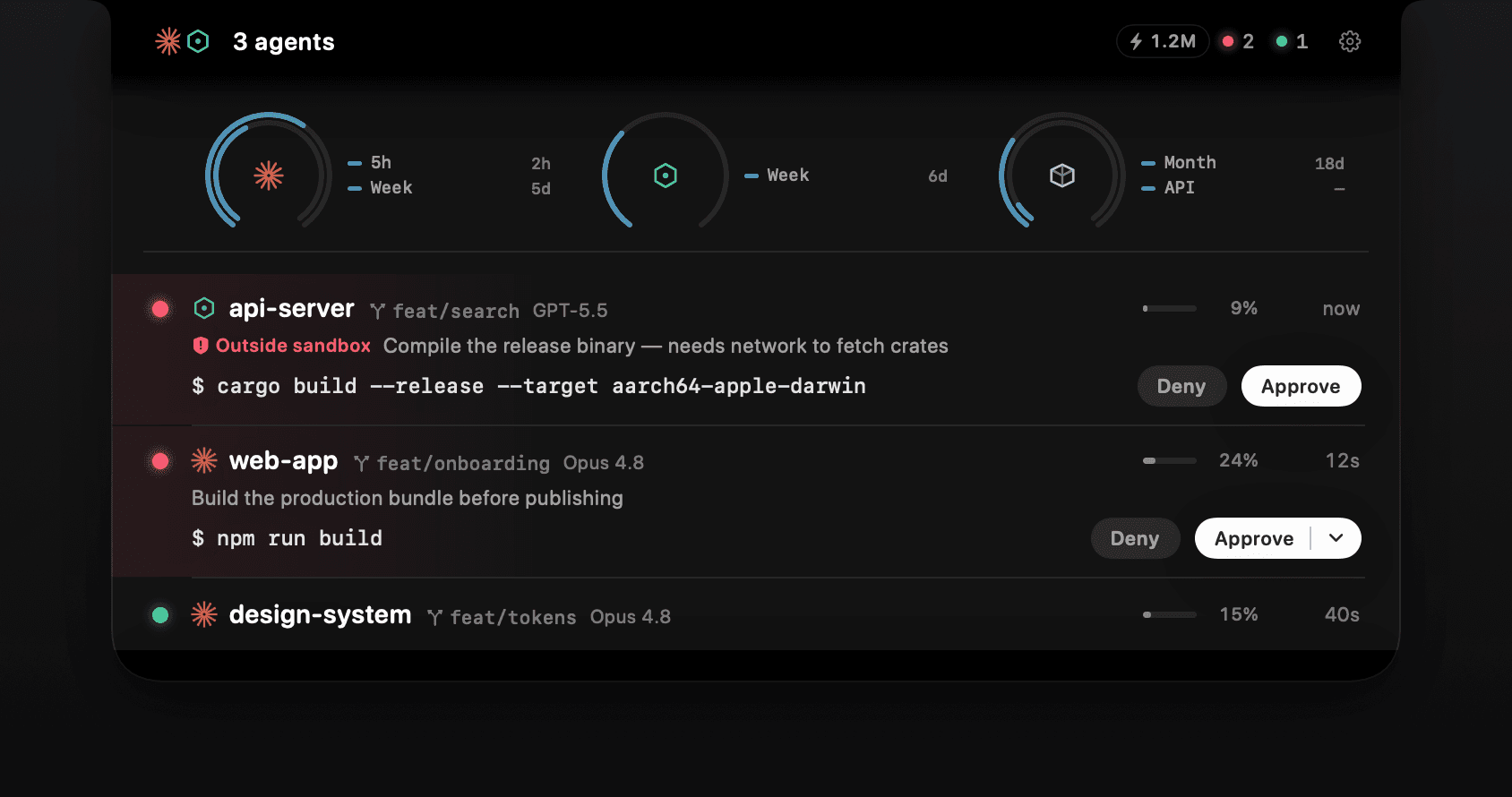Open the Approve dropdown arrow for web-app
The image size is (1512, 797).
pos(1336,538)
